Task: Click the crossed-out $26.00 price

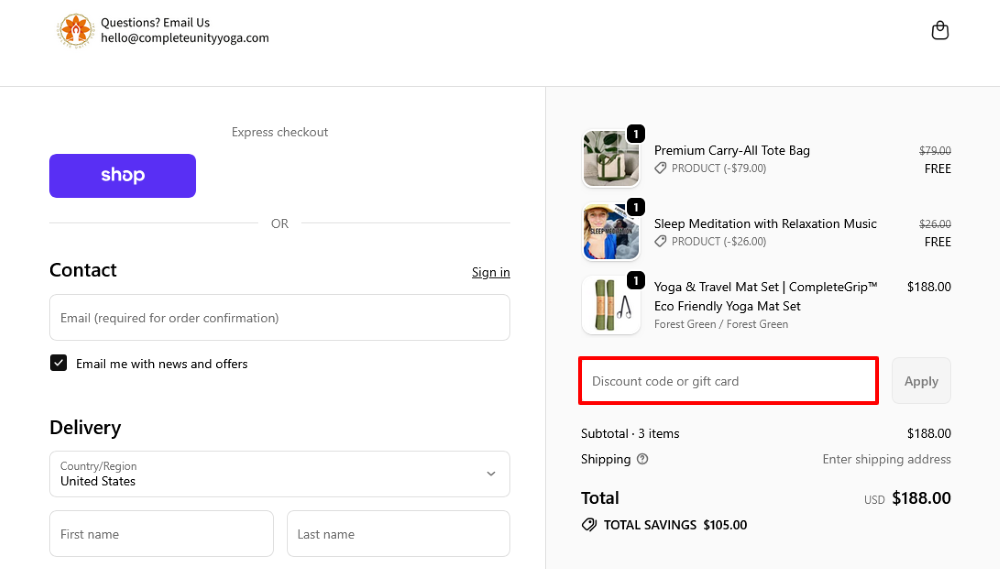Action: point(935,224)
